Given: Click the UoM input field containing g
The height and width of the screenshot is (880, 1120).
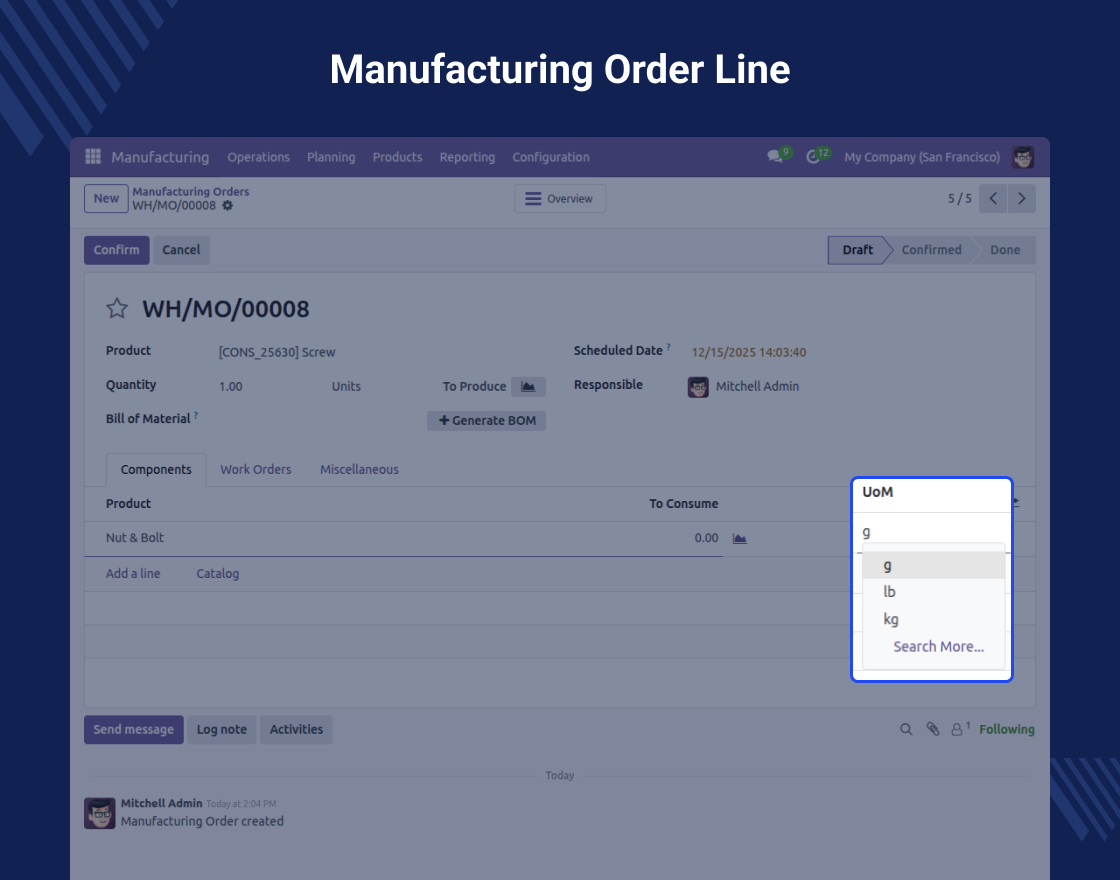Looking at the screenshot, I should (931, 532).
